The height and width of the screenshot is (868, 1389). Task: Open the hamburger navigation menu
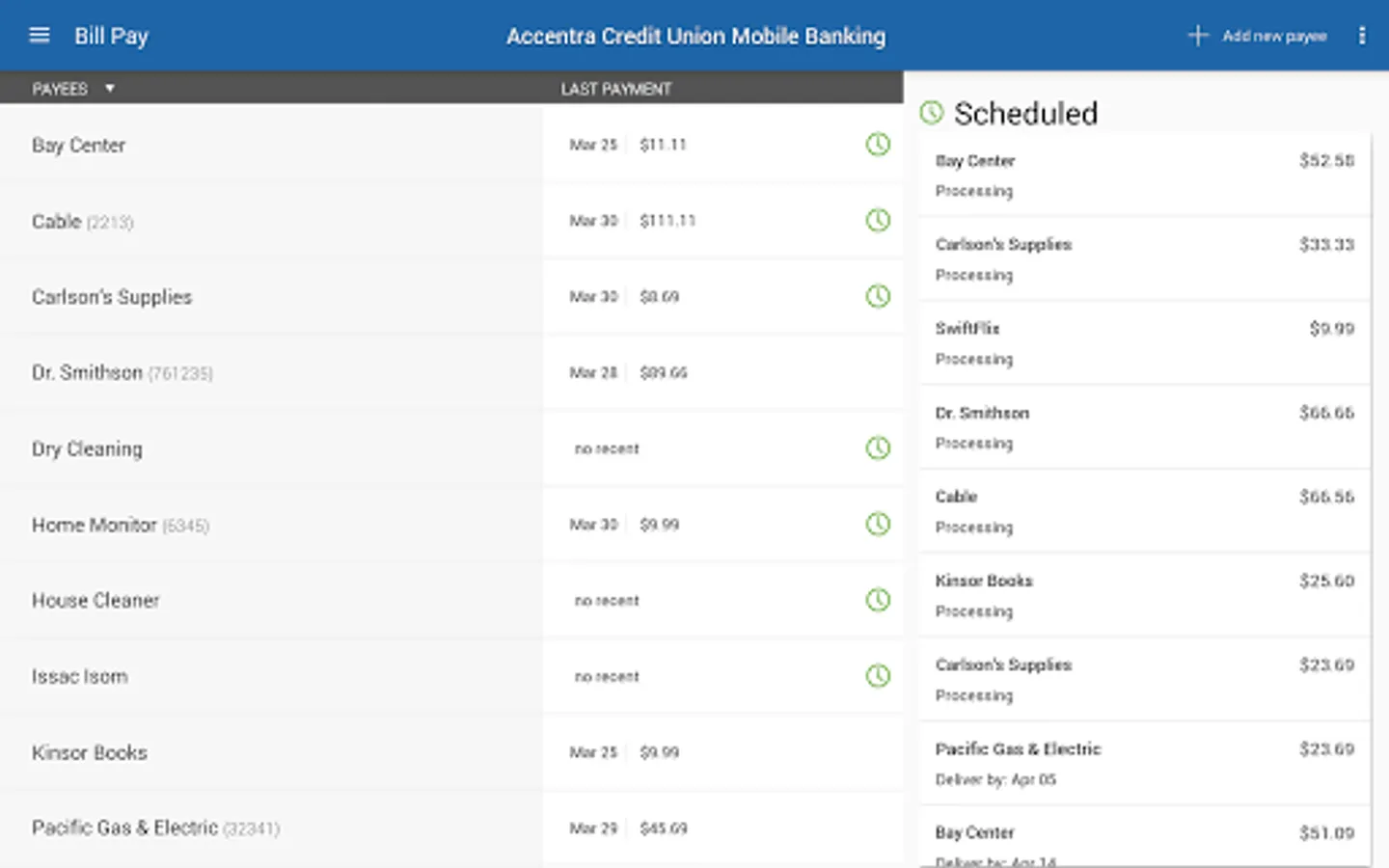click(x=40, y=36)
